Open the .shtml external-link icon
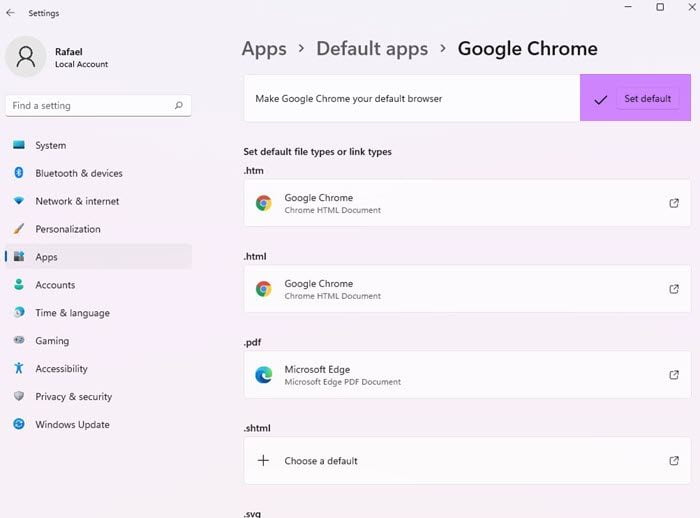This screenshot has height=518, width=700. pyautogui.click(x=674, y=460)
